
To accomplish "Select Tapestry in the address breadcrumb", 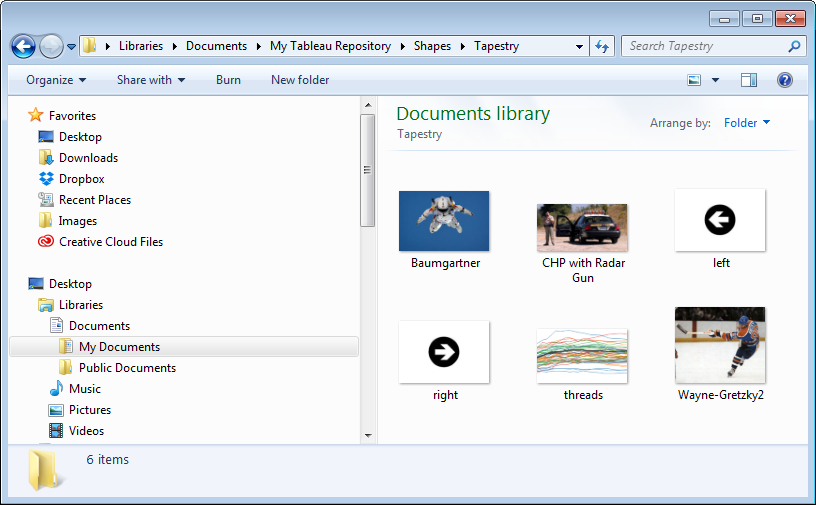I will [496, 46].
